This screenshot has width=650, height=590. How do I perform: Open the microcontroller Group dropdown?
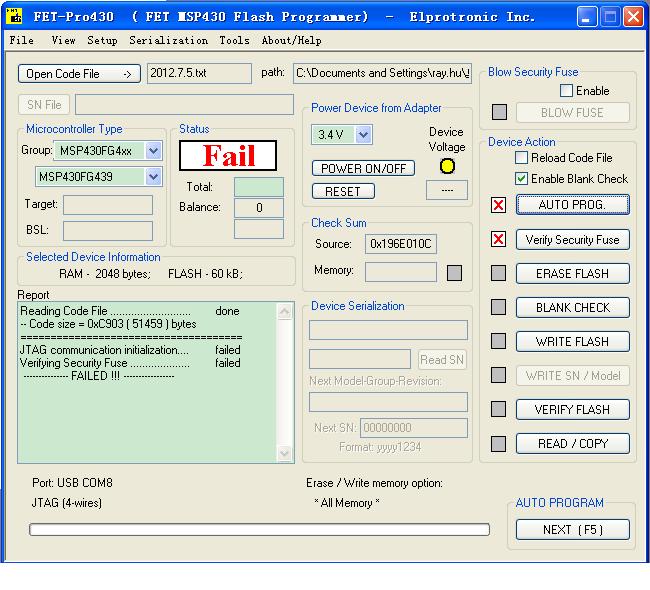pyautogui.click(x=153, y=151)
